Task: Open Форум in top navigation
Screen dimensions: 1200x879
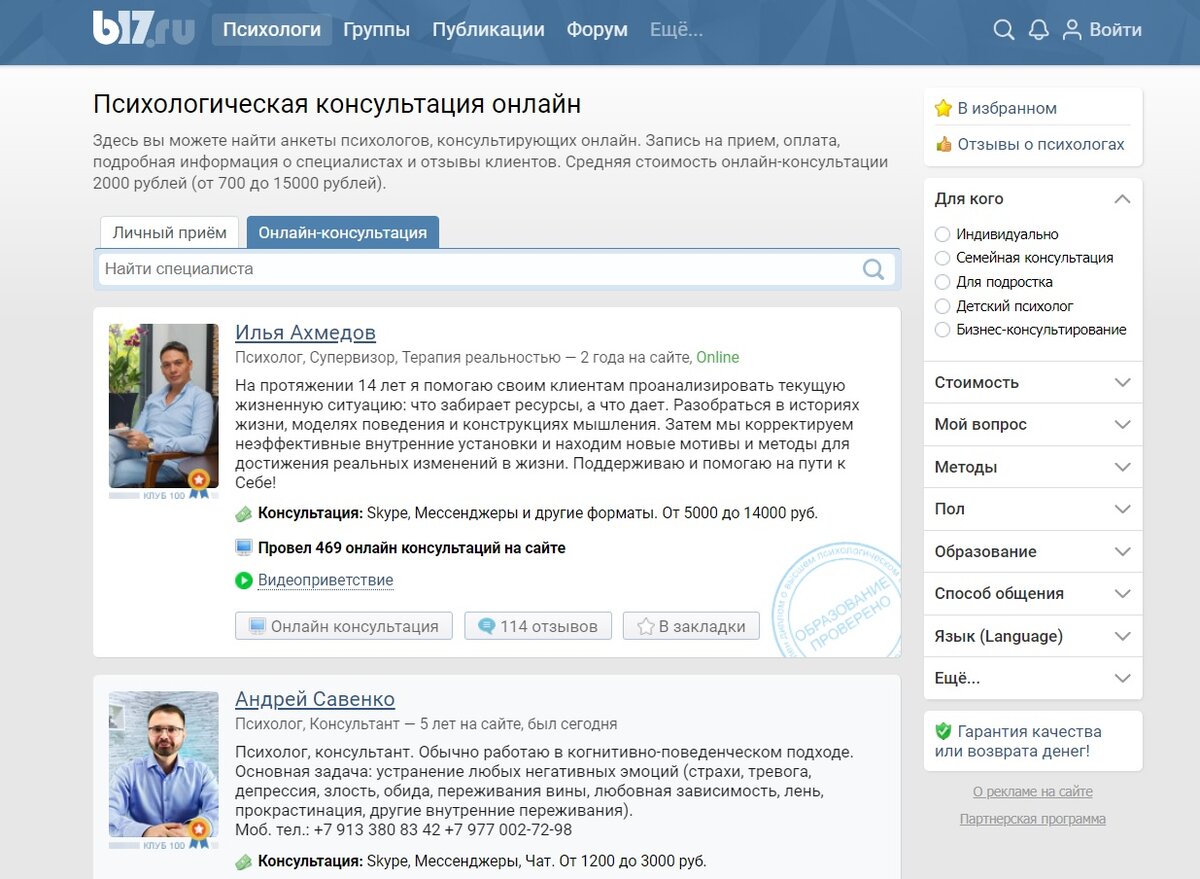Action: coord(597,30)
